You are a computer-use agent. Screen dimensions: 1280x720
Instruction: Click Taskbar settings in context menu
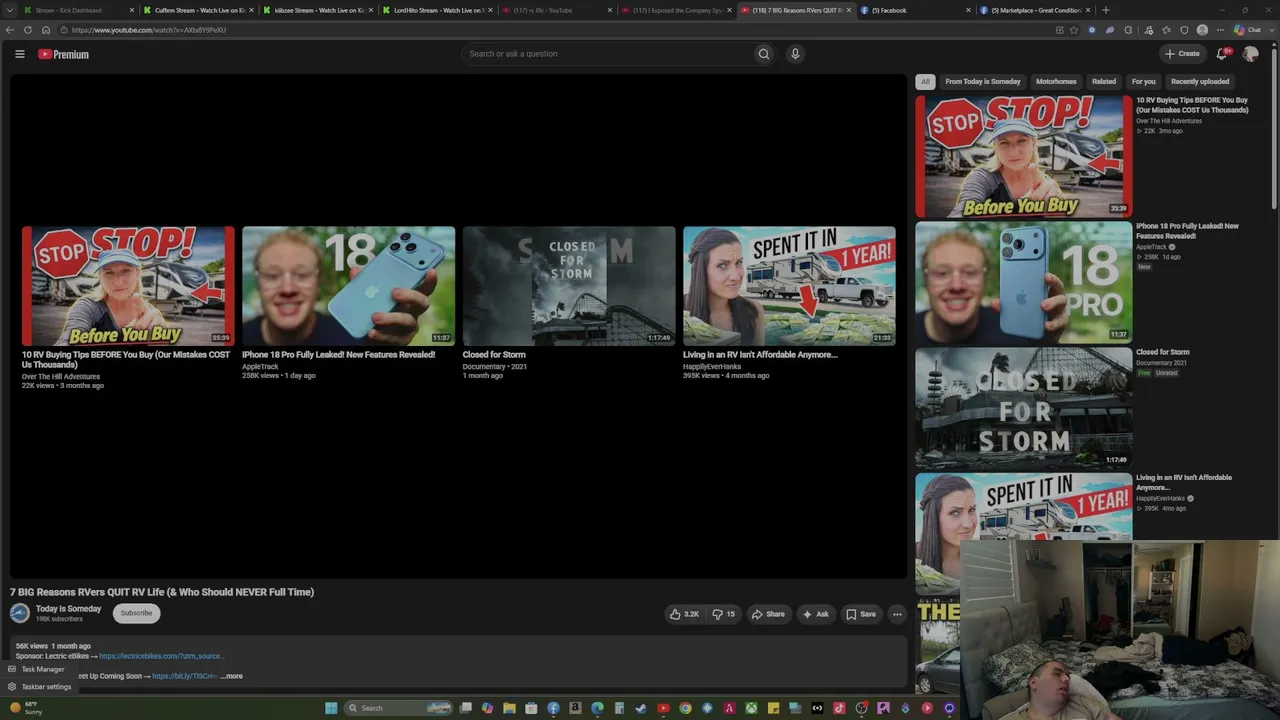[40, 687]
